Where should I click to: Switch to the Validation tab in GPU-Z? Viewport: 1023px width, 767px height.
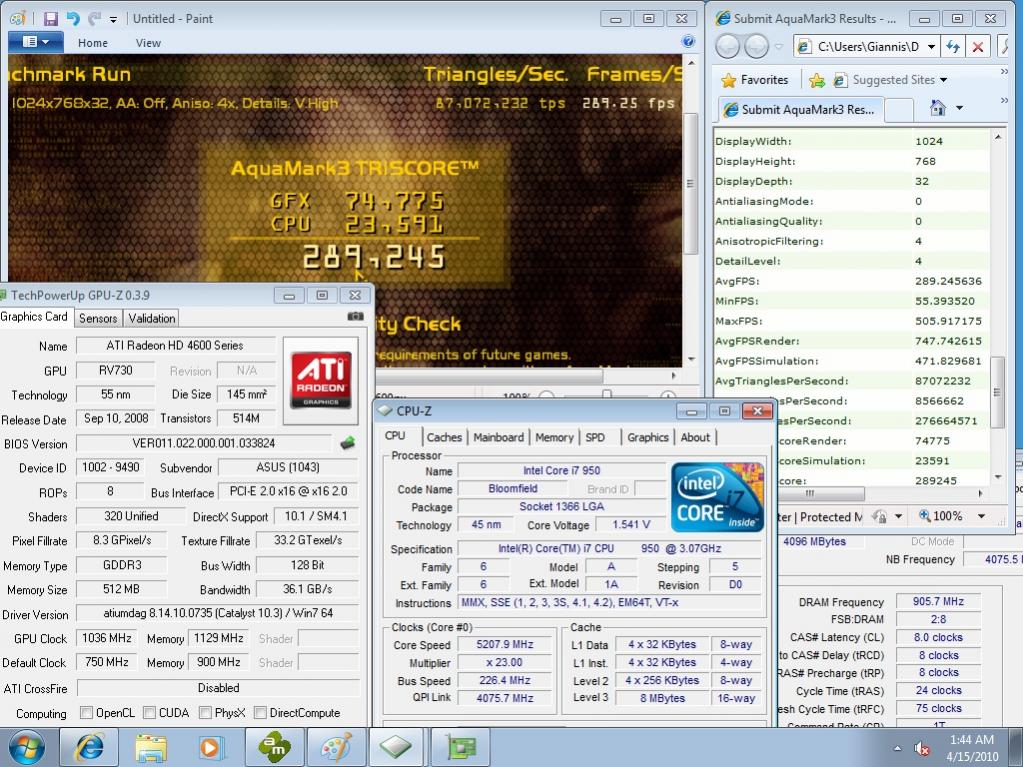151,318
